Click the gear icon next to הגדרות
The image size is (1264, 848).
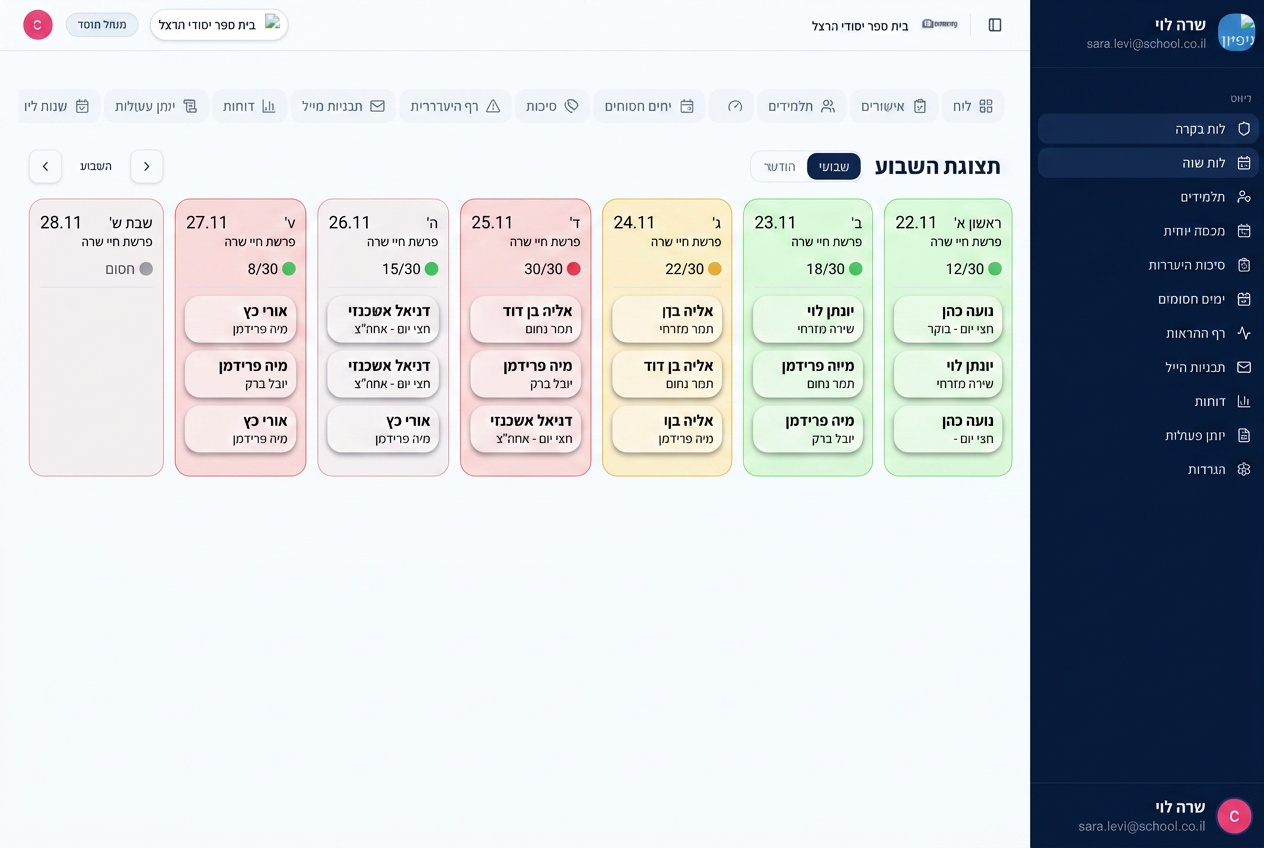click(1244, 469)
